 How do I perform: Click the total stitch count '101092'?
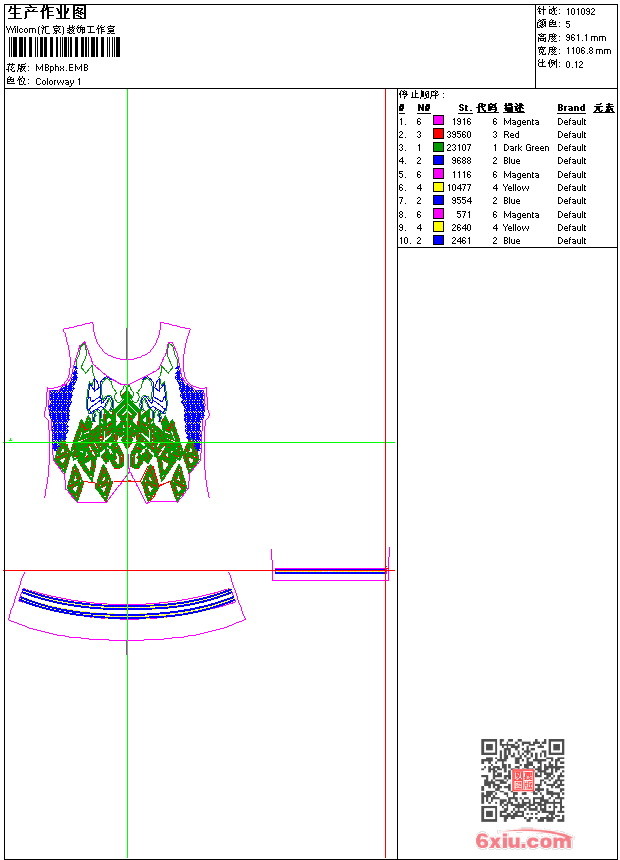pos(580,12)
